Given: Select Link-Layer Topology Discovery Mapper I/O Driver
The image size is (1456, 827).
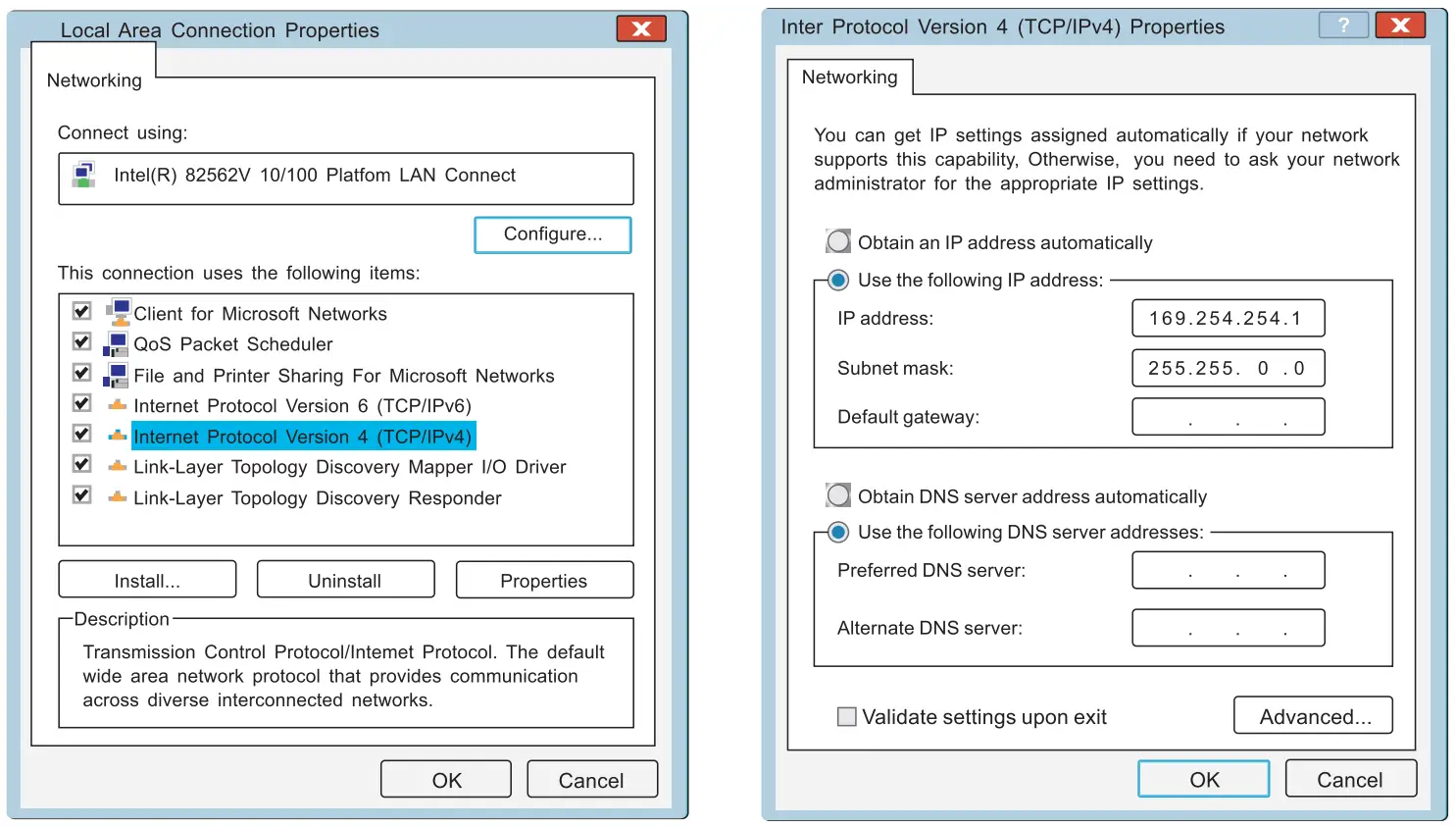Looking at the screenshot, I should point(350,467).
